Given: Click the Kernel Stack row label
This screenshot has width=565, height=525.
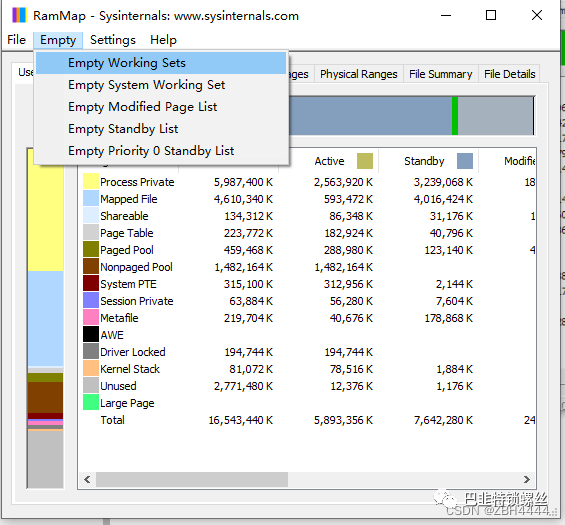Looking at the screenshot, I should (x=130, y=369).
